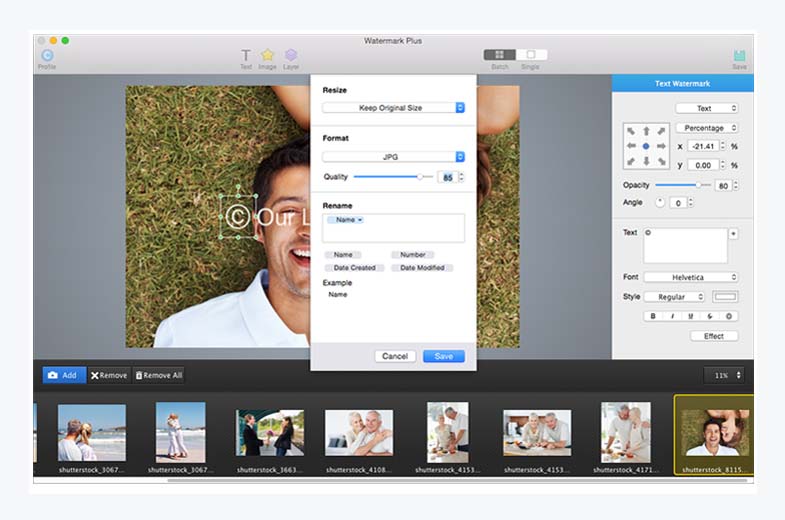This screenshot has height=520, width=785.
Task: Switch to Batch mode
Action: click(x=499, y=55)
